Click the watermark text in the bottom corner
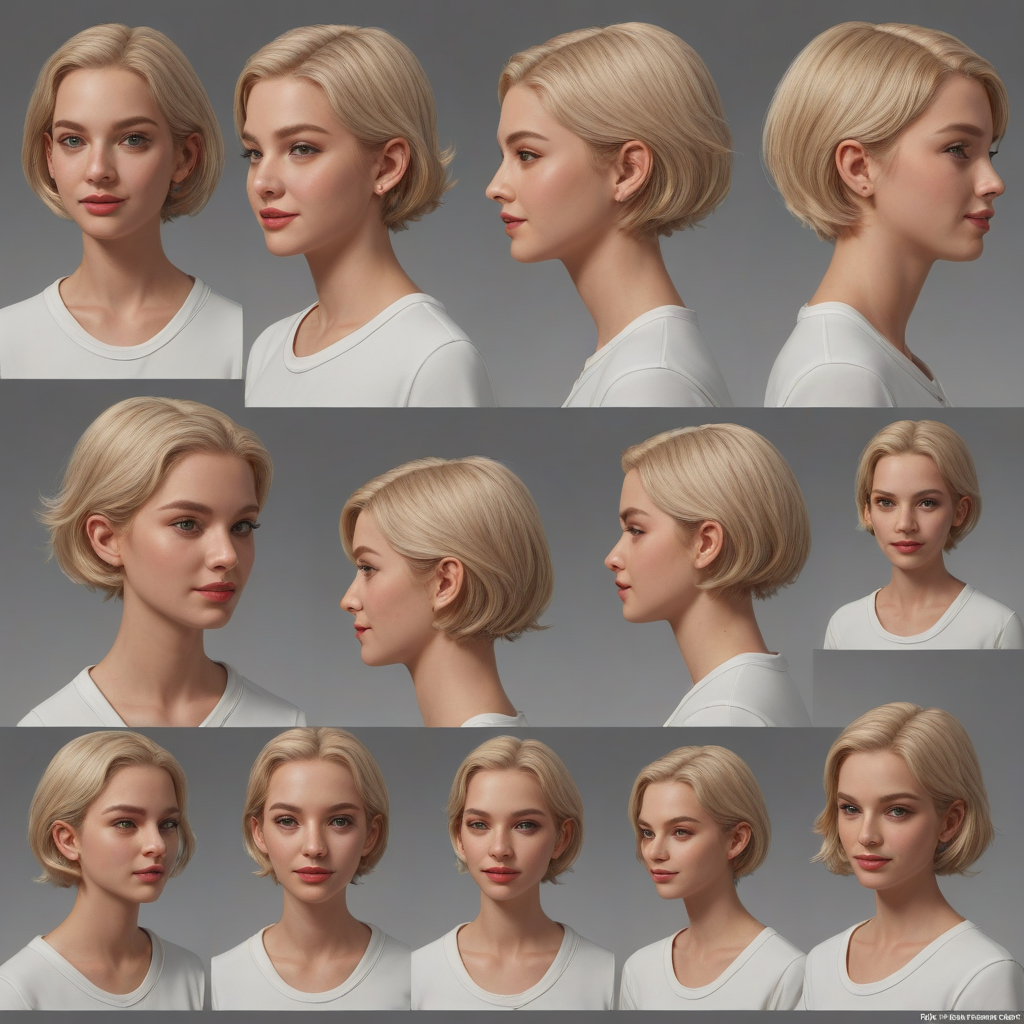1024x1024 pixels. 970,1016
